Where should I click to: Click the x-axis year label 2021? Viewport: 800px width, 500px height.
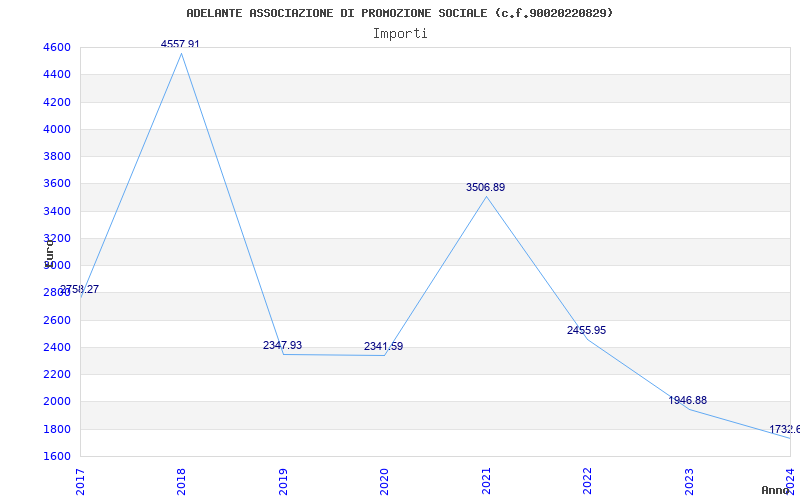[x=486, y=482]
